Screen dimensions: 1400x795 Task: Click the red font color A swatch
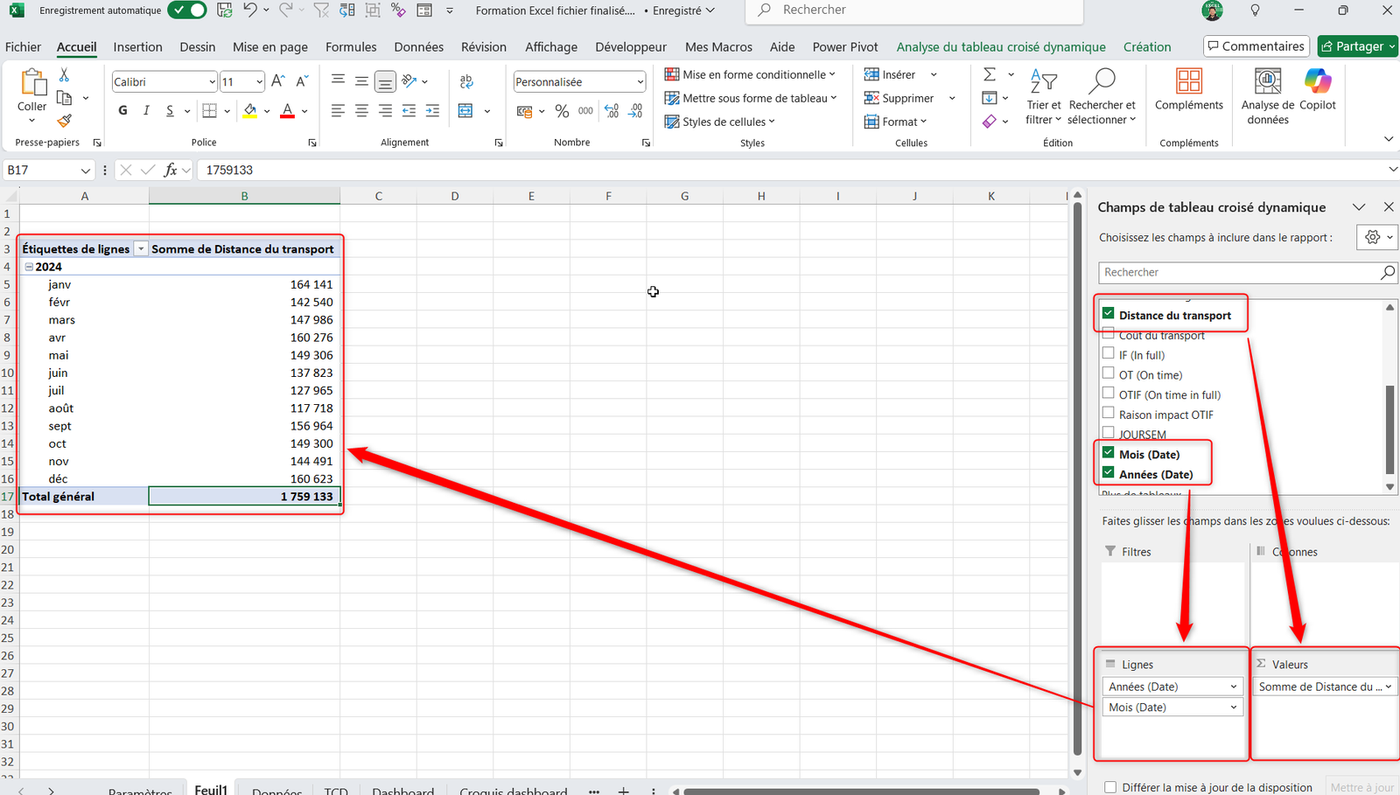tap(287, 111)
